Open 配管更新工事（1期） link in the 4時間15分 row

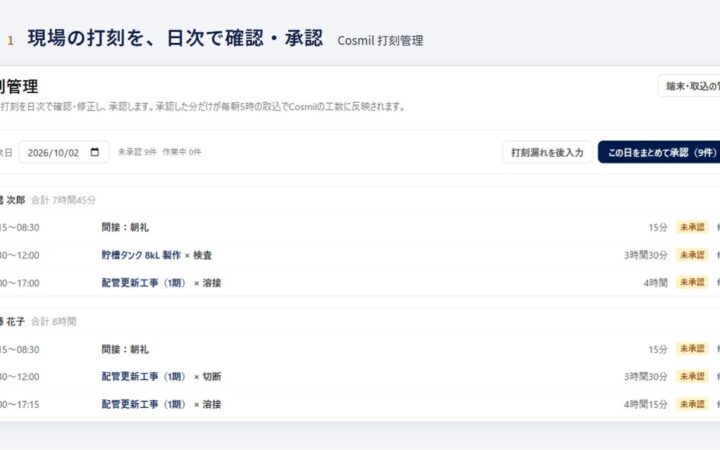tap(143, 405)
